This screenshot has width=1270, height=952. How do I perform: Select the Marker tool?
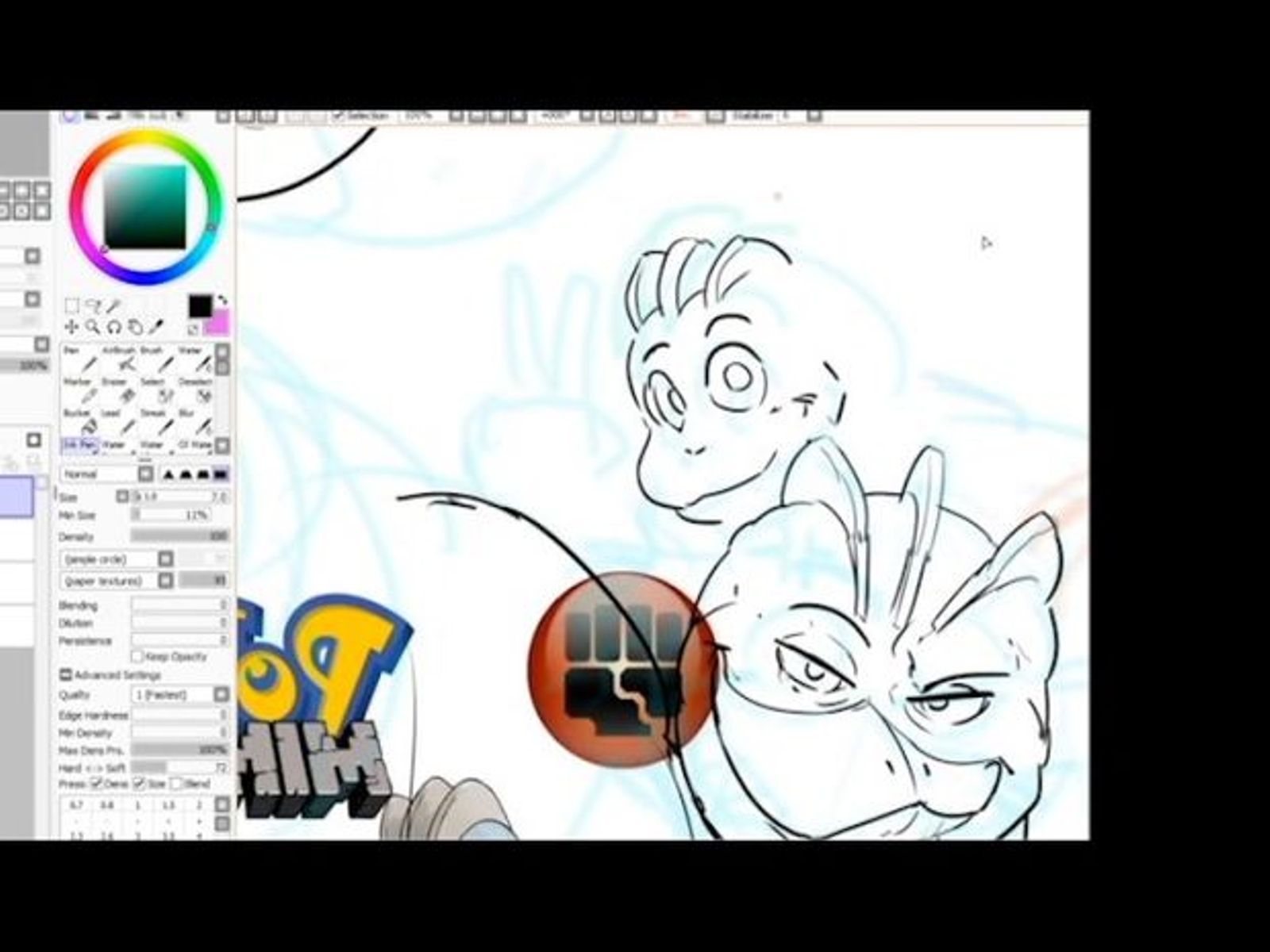[x=79, y=392]
